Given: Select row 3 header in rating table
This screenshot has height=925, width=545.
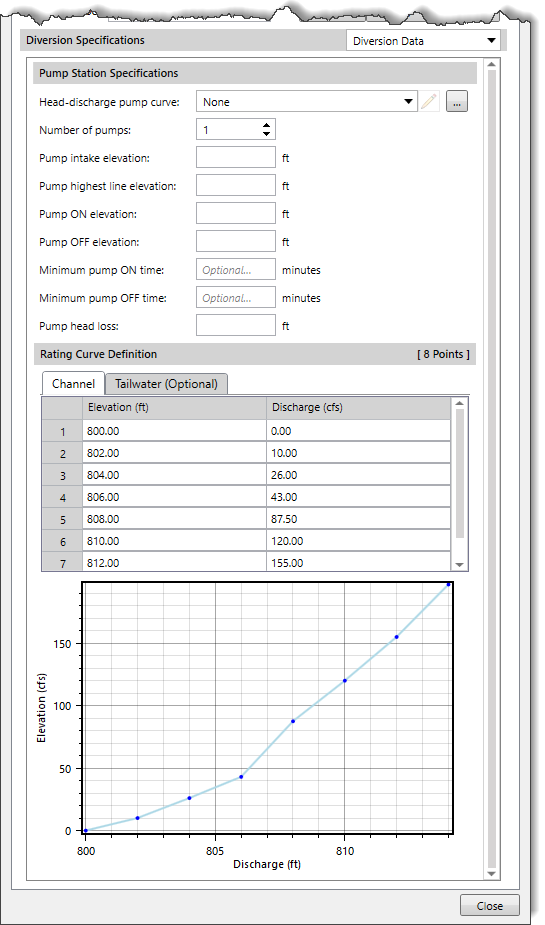Looking at the screenshot, I should tap(63, 475).
